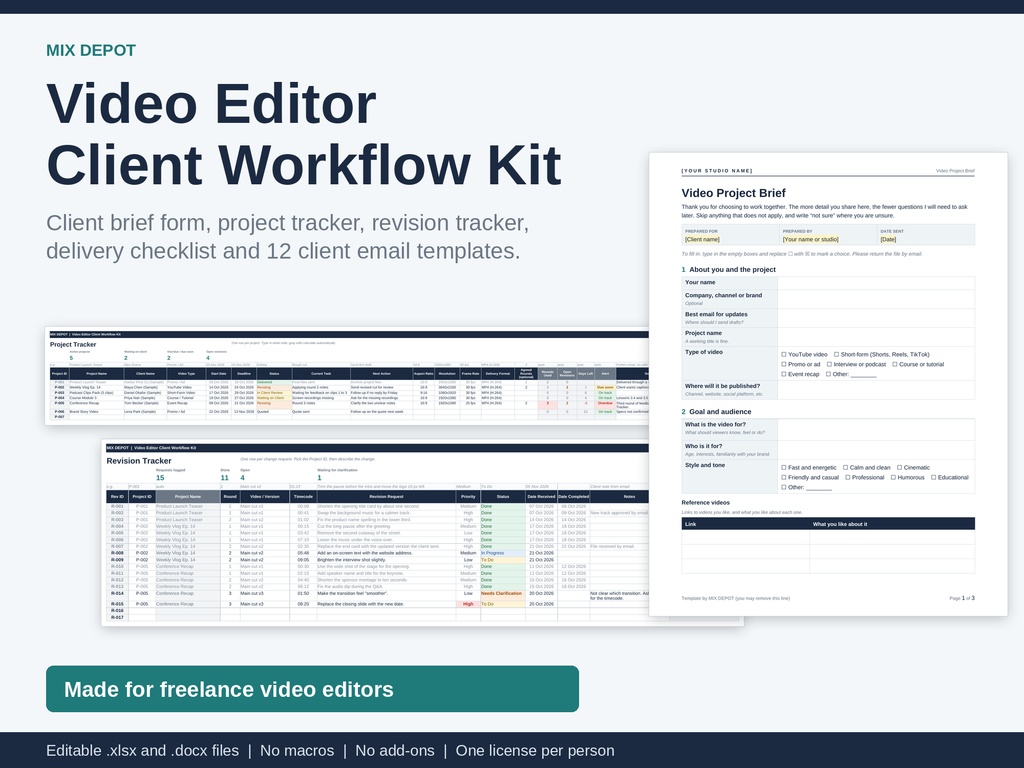Select the [Your name or studio] placeholder
This screenshot has width=1024, height=768.
pyautogui.click(x=810, y=240)
